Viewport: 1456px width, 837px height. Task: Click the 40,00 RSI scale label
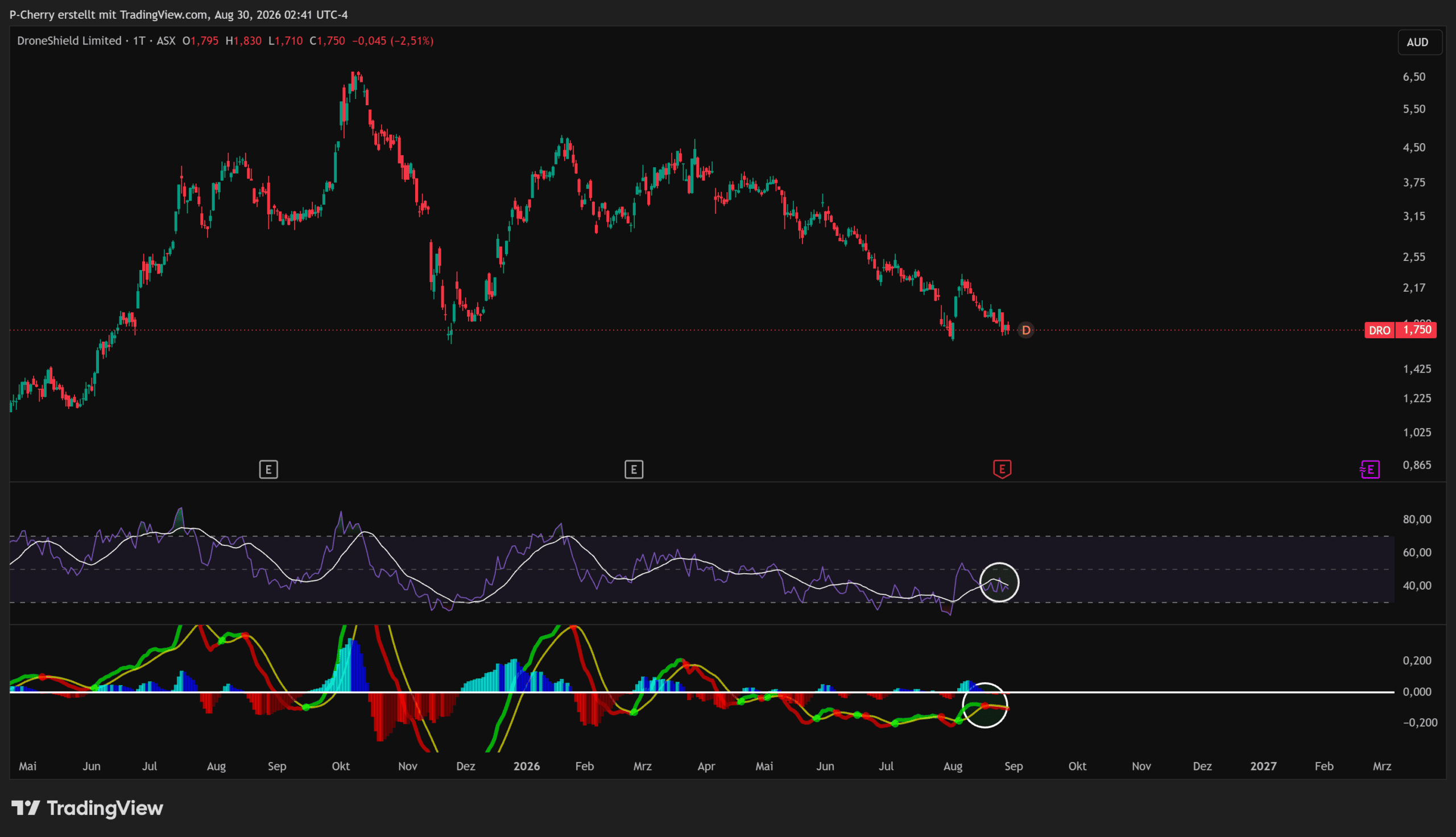point(1417,586)
